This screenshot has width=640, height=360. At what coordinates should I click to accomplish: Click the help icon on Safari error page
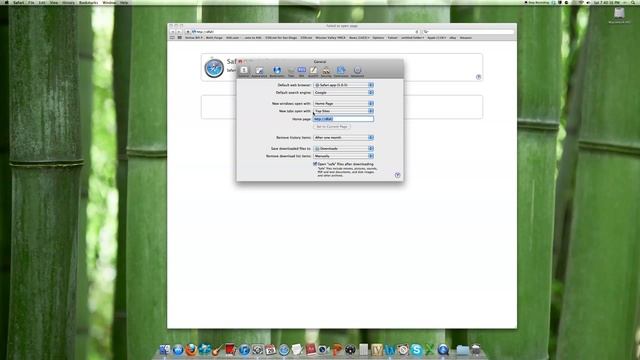pos(478,77)
